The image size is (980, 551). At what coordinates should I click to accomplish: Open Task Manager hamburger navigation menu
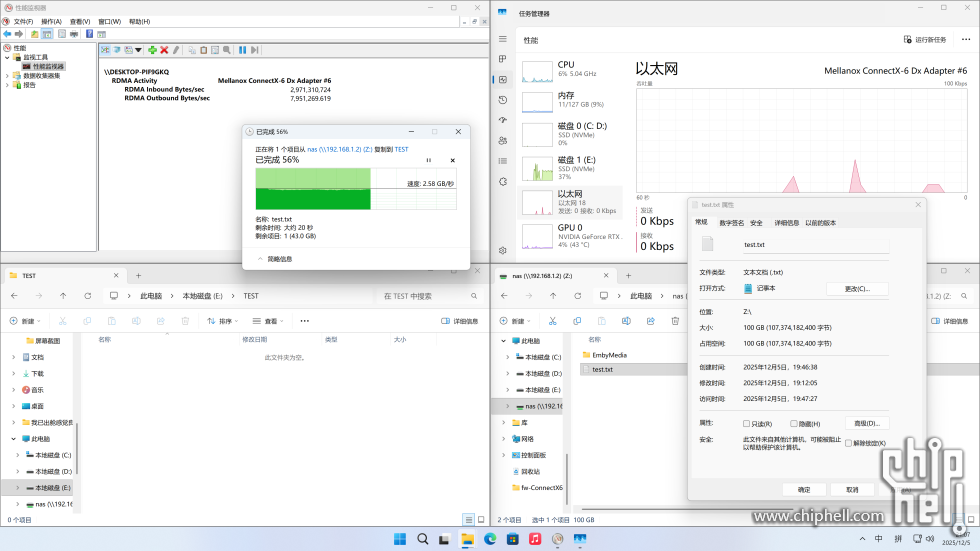click(502, 40)
